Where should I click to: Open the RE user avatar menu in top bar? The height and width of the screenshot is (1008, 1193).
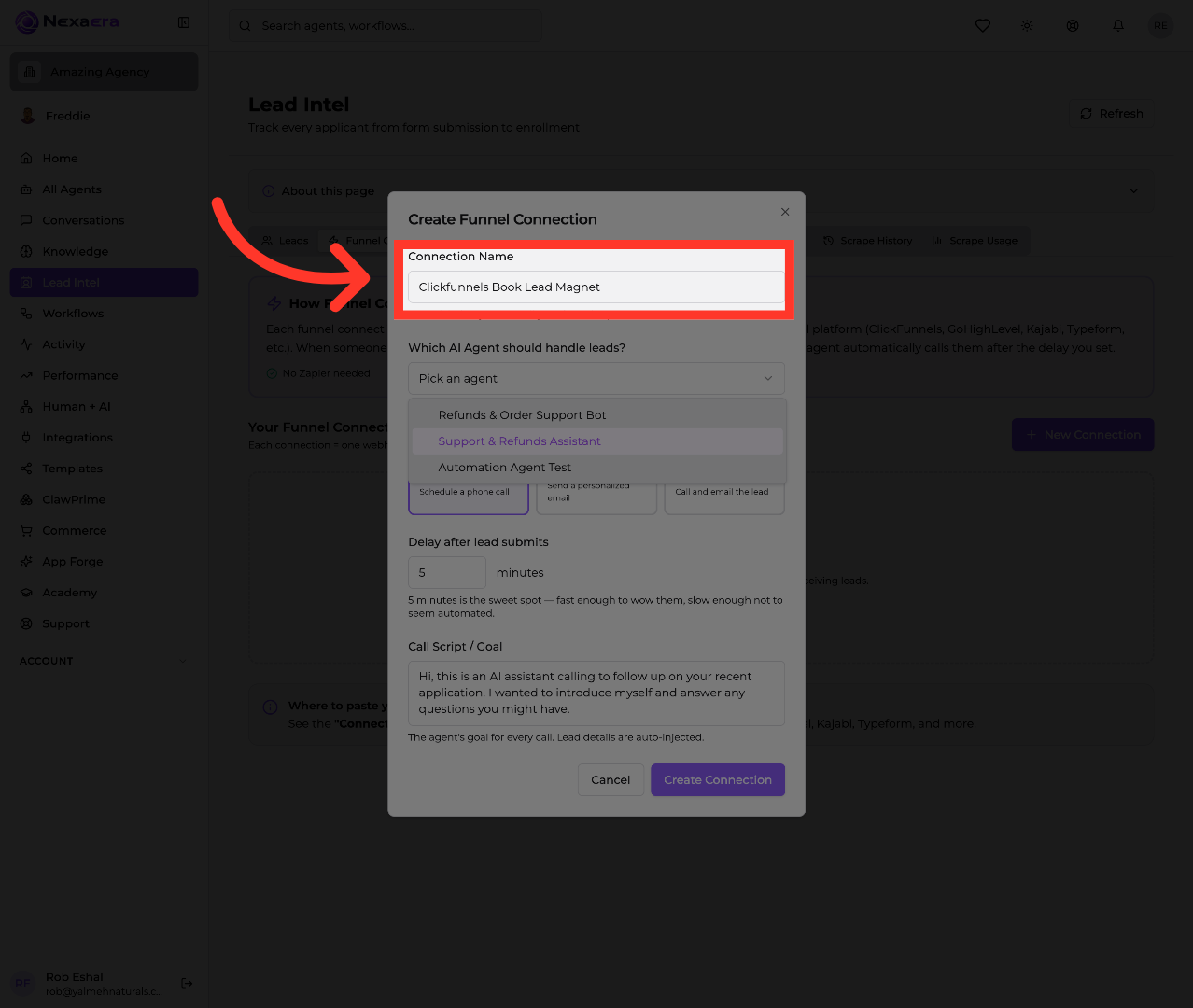(x=1160, y=26)
